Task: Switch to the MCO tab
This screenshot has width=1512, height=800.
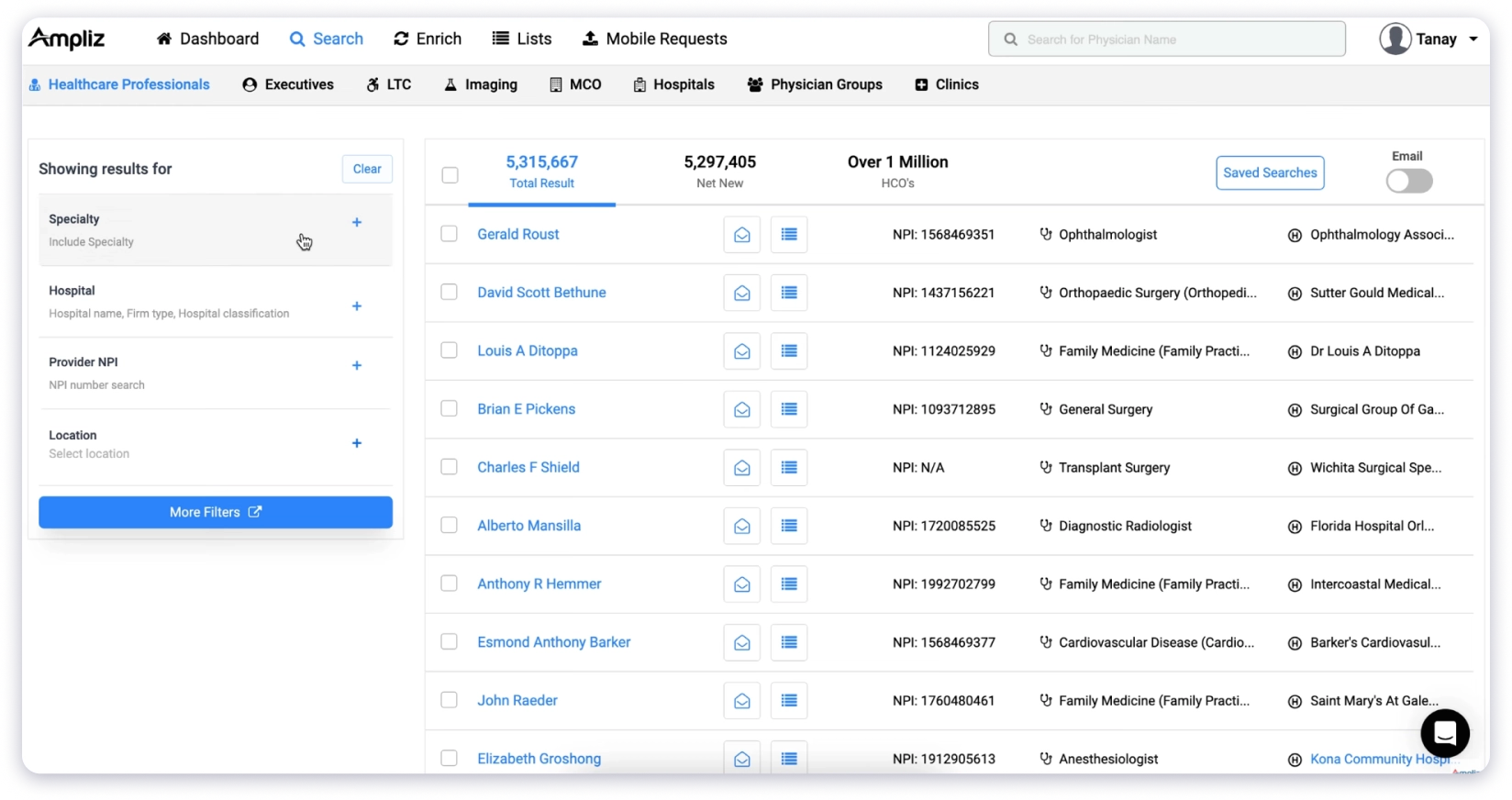Action: tap(575, 84)
